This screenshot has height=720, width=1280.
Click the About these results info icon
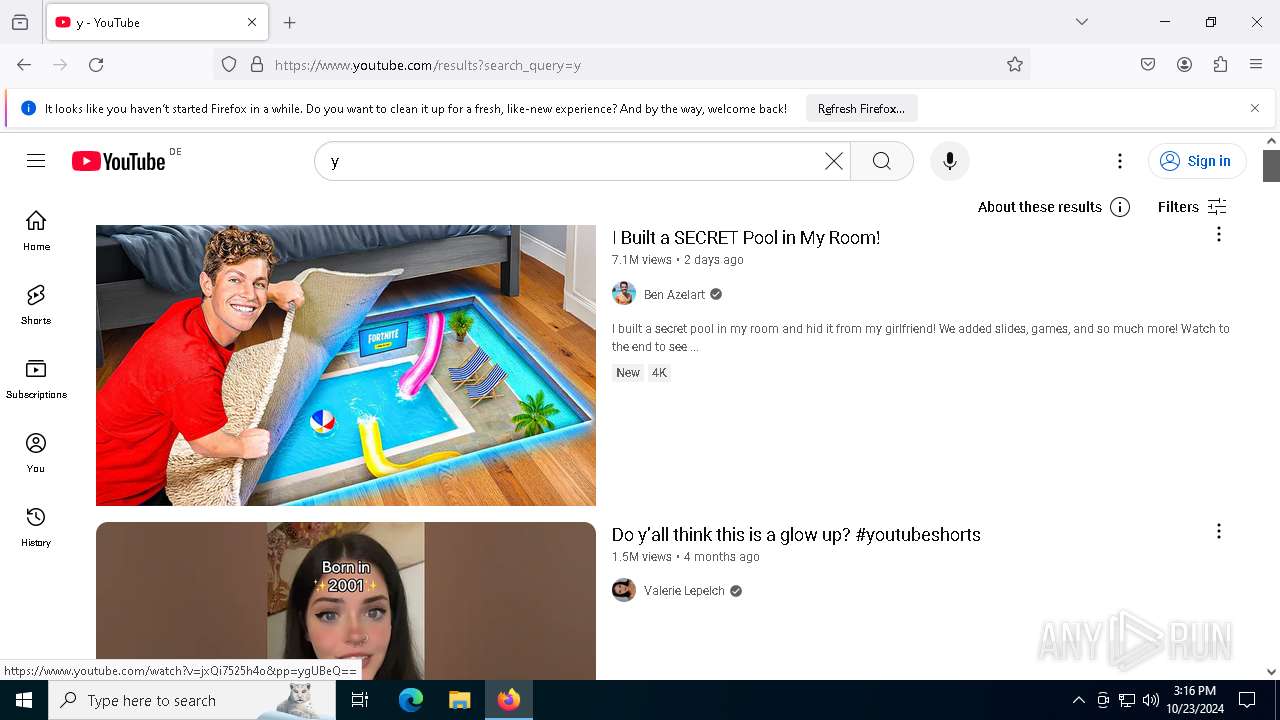(x=1120, y=207)
